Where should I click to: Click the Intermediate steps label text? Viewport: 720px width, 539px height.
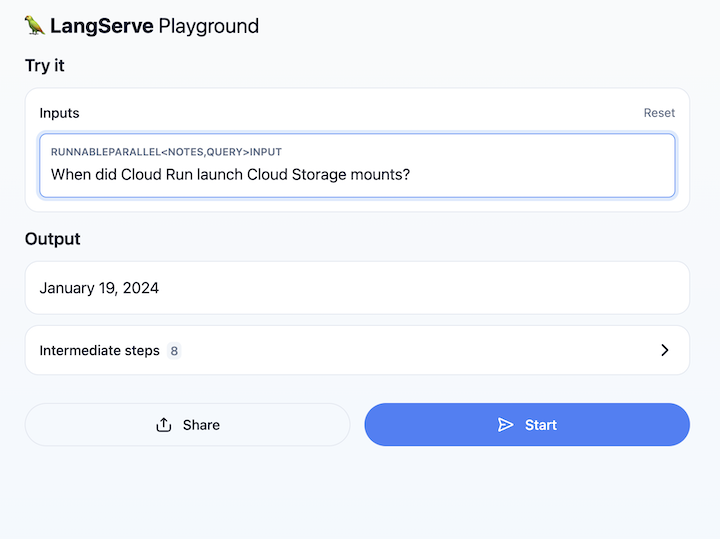(x=99, y=351)
